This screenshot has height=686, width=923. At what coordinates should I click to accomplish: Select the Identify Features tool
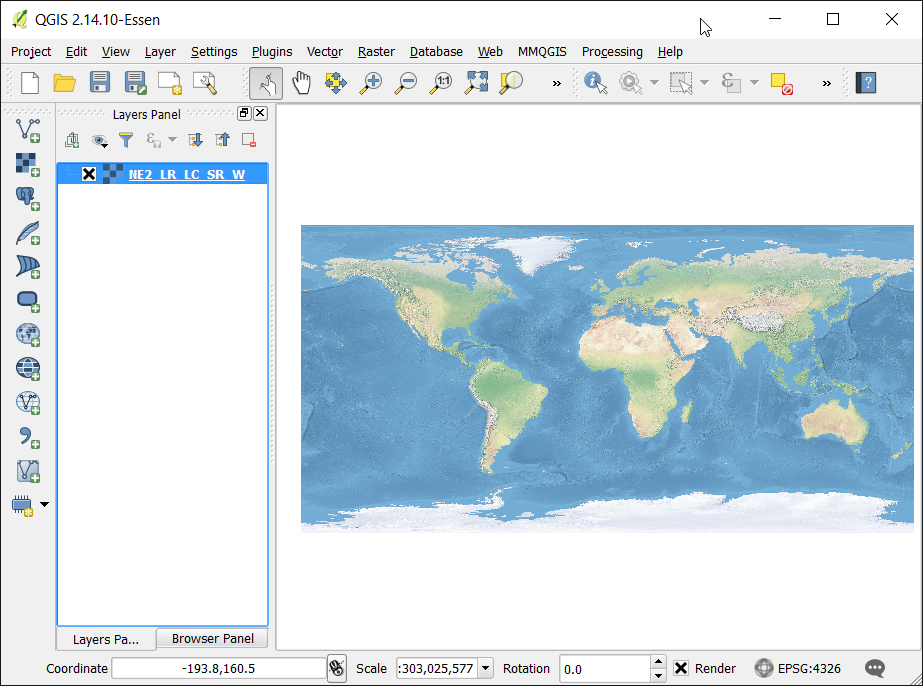coord(596,83)
